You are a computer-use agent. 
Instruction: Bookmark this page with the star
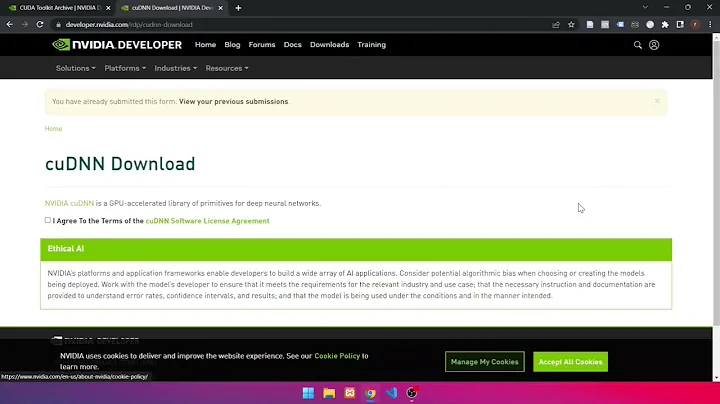571,25
